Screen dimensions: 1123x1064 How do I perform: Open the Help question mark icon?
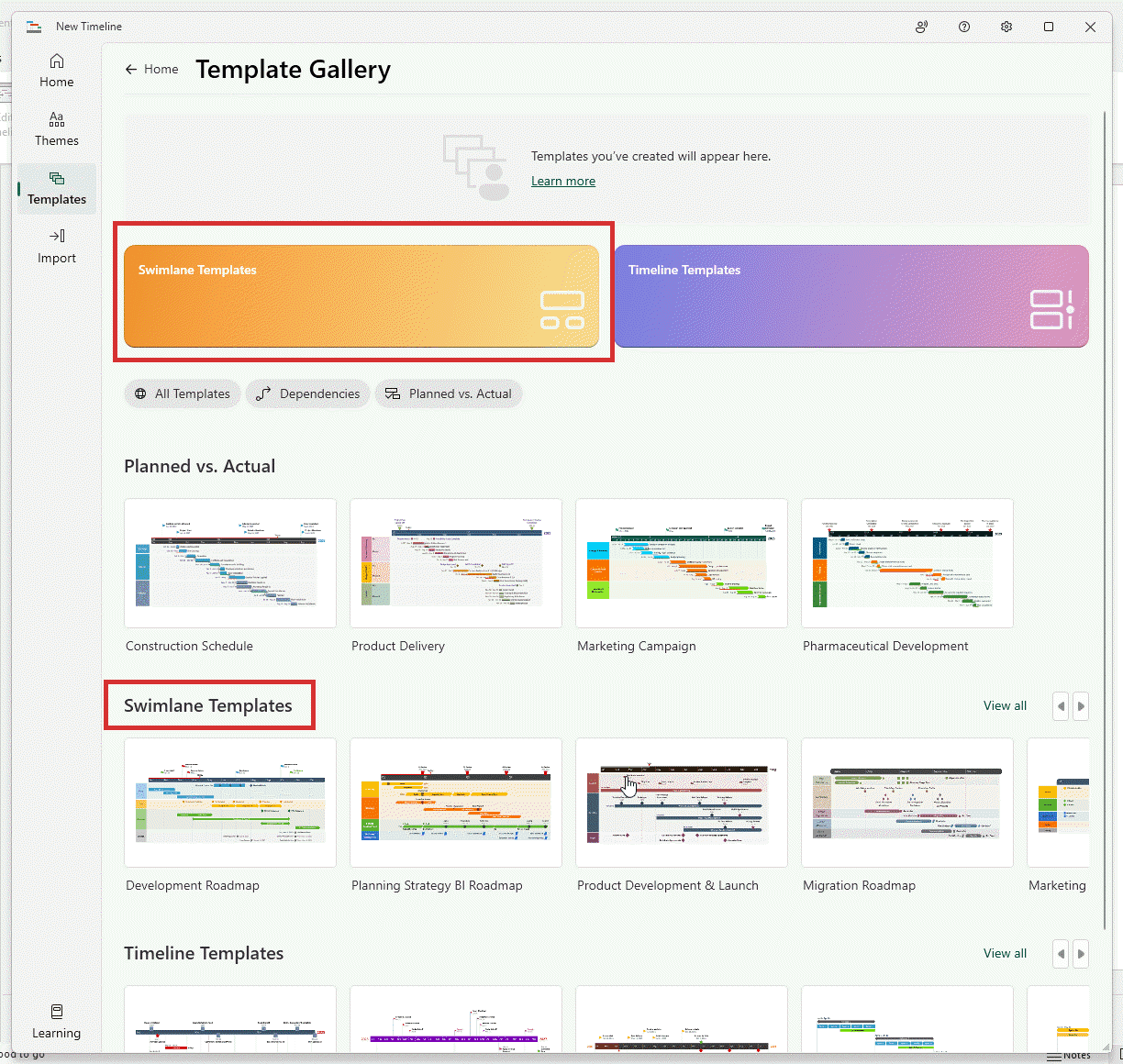[963, 27]
